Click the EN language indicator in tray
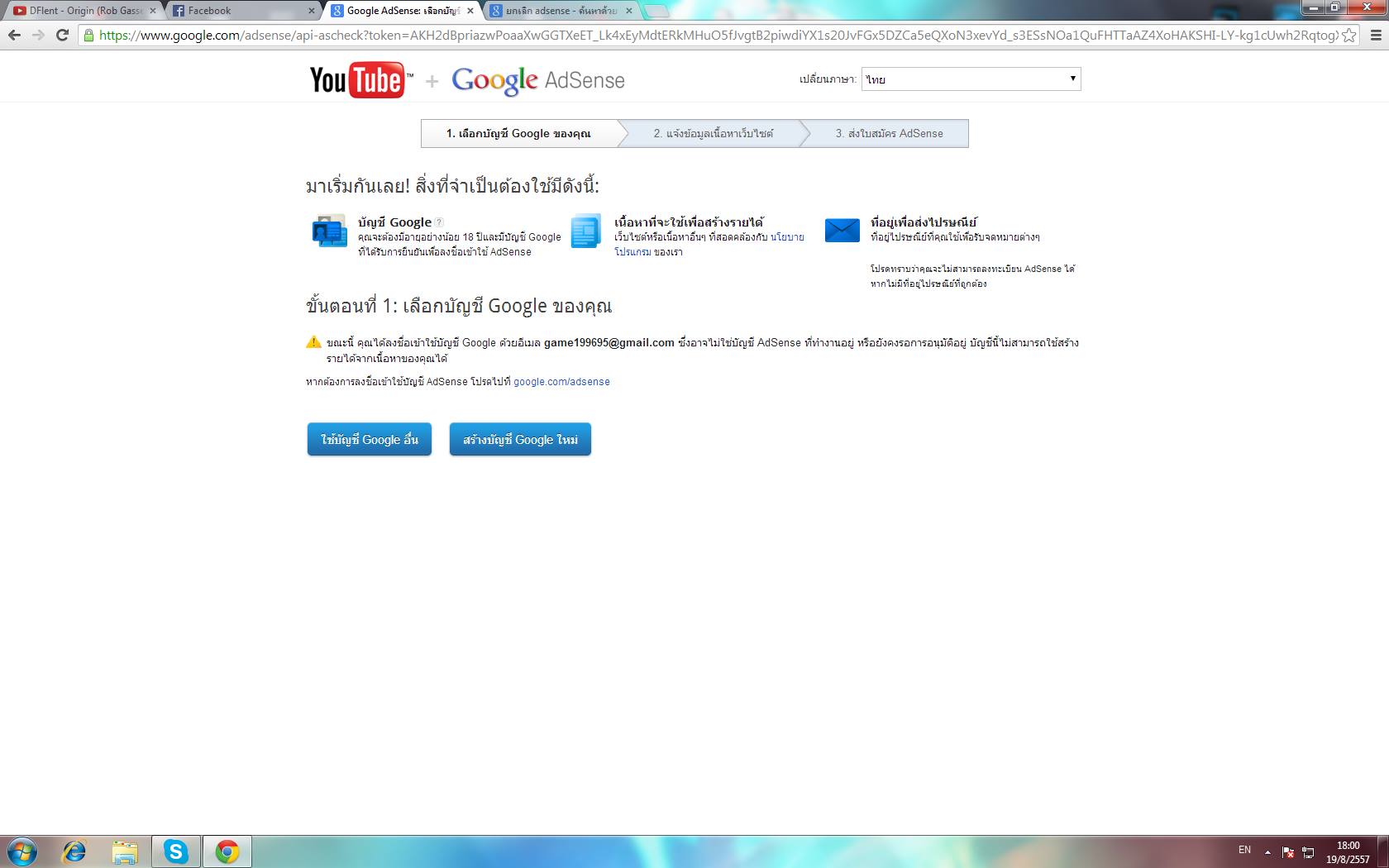Image resolution: width=1389 pixels, height=868 pixels. click(1244, 850)
